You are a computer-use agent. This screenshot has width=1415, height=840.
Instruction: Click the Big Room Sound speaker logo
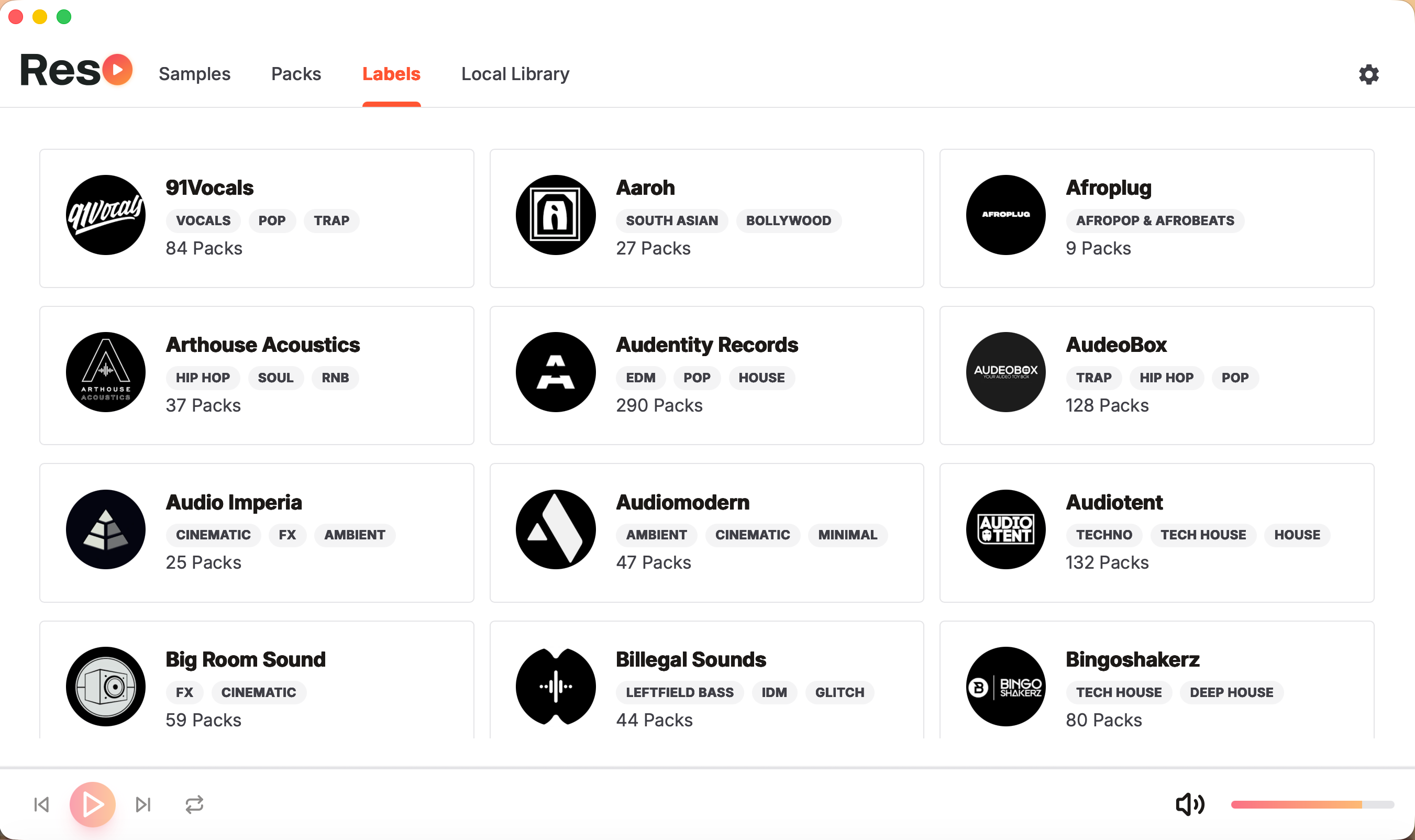coord(106,687)
